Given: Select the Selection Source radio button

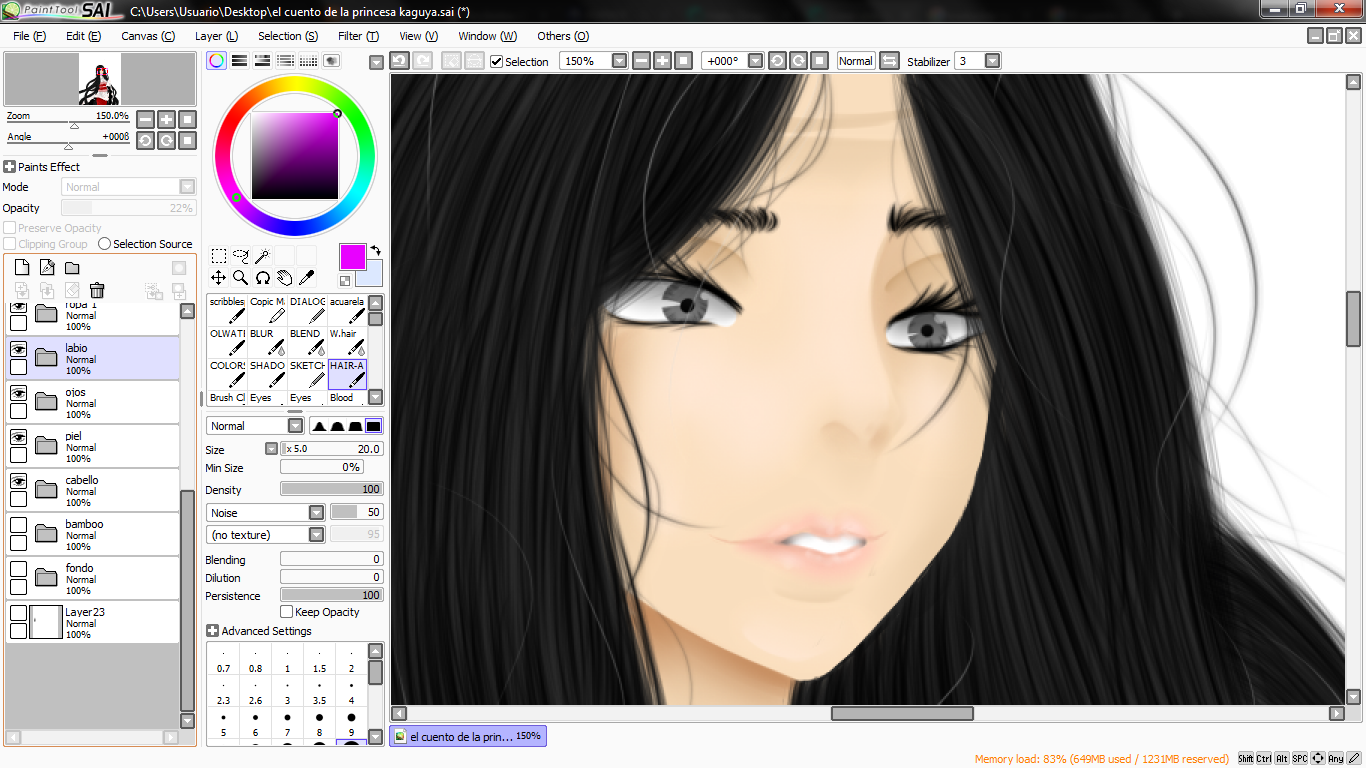Looking at the screenshot, I should coord(104,244).
